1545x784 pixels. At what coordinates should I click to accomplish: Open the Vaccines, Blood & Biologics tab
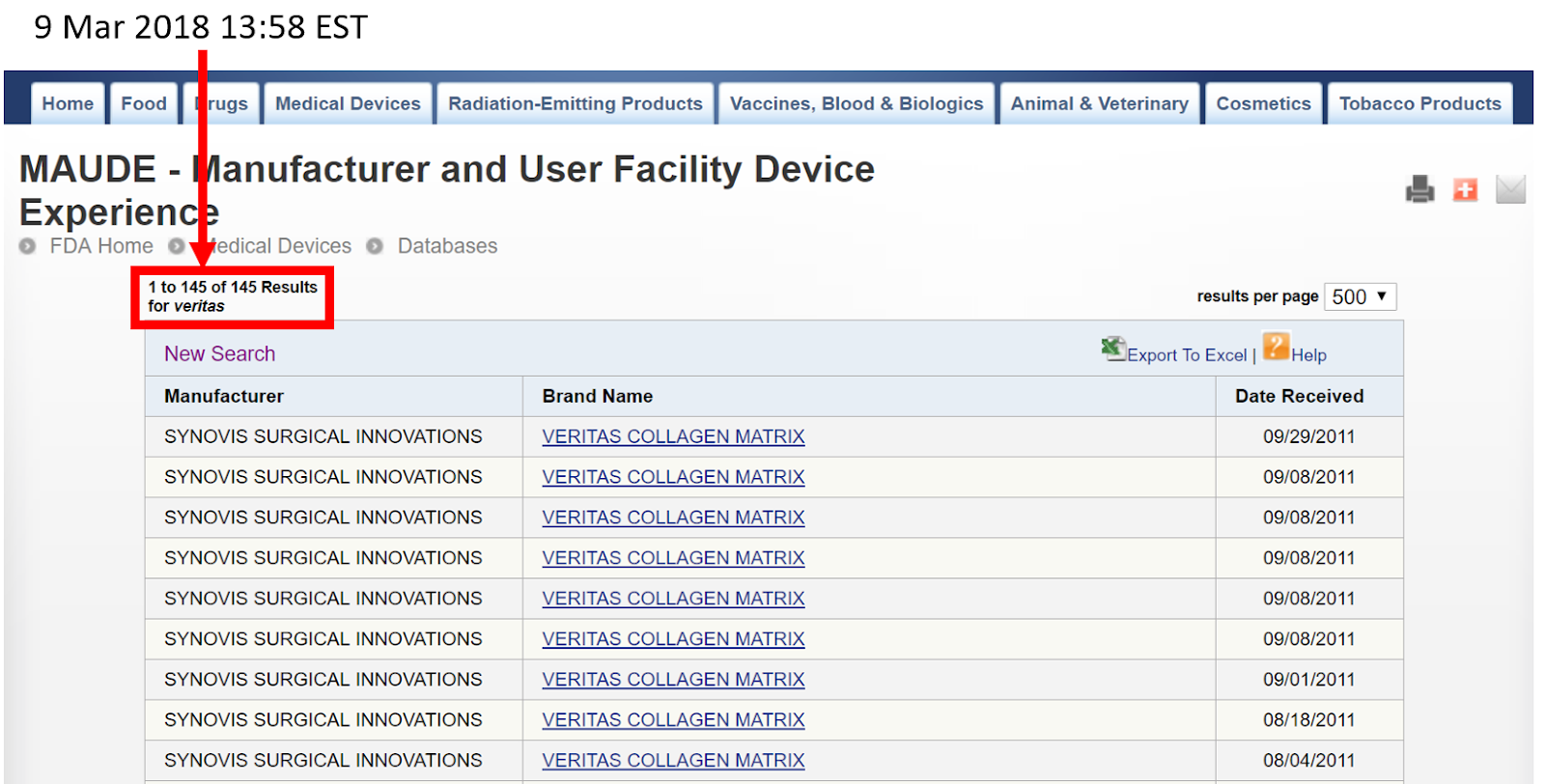pyautogui.click(x=857, y=103)
